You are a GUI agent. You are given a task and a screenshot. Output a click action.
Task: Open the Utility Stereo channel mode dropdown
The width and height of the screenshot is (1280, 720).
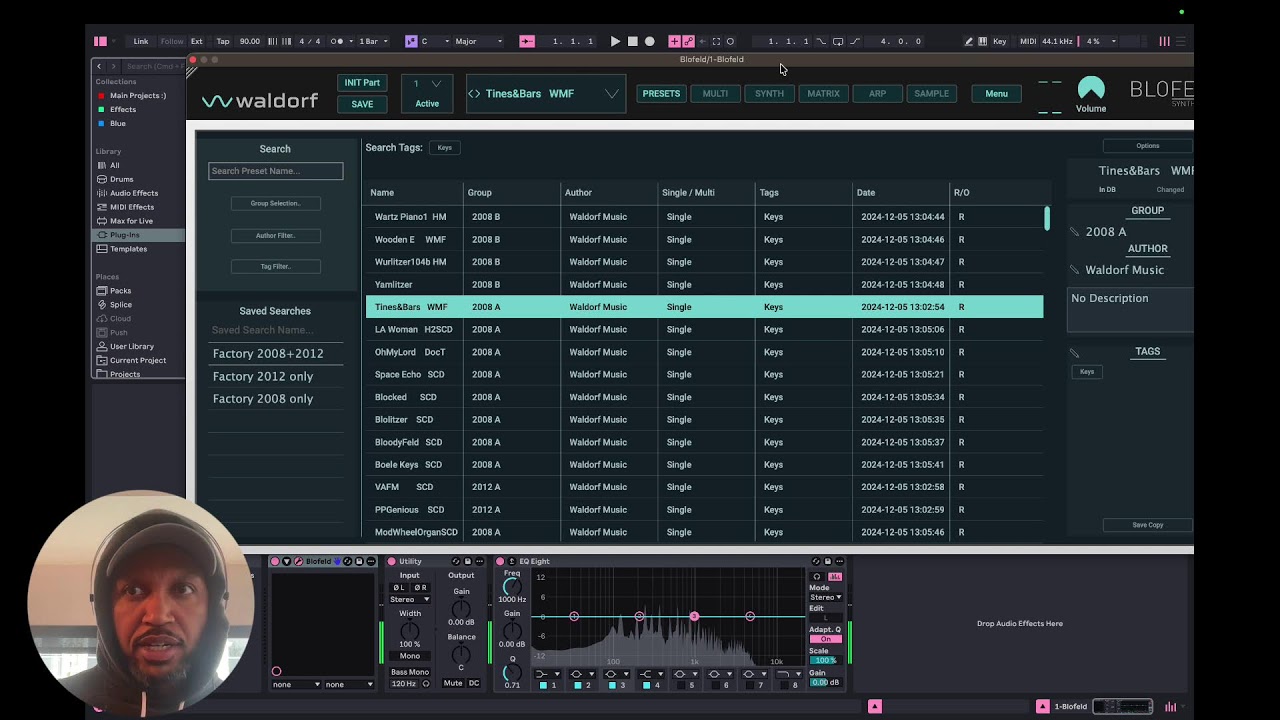point(409,599)
